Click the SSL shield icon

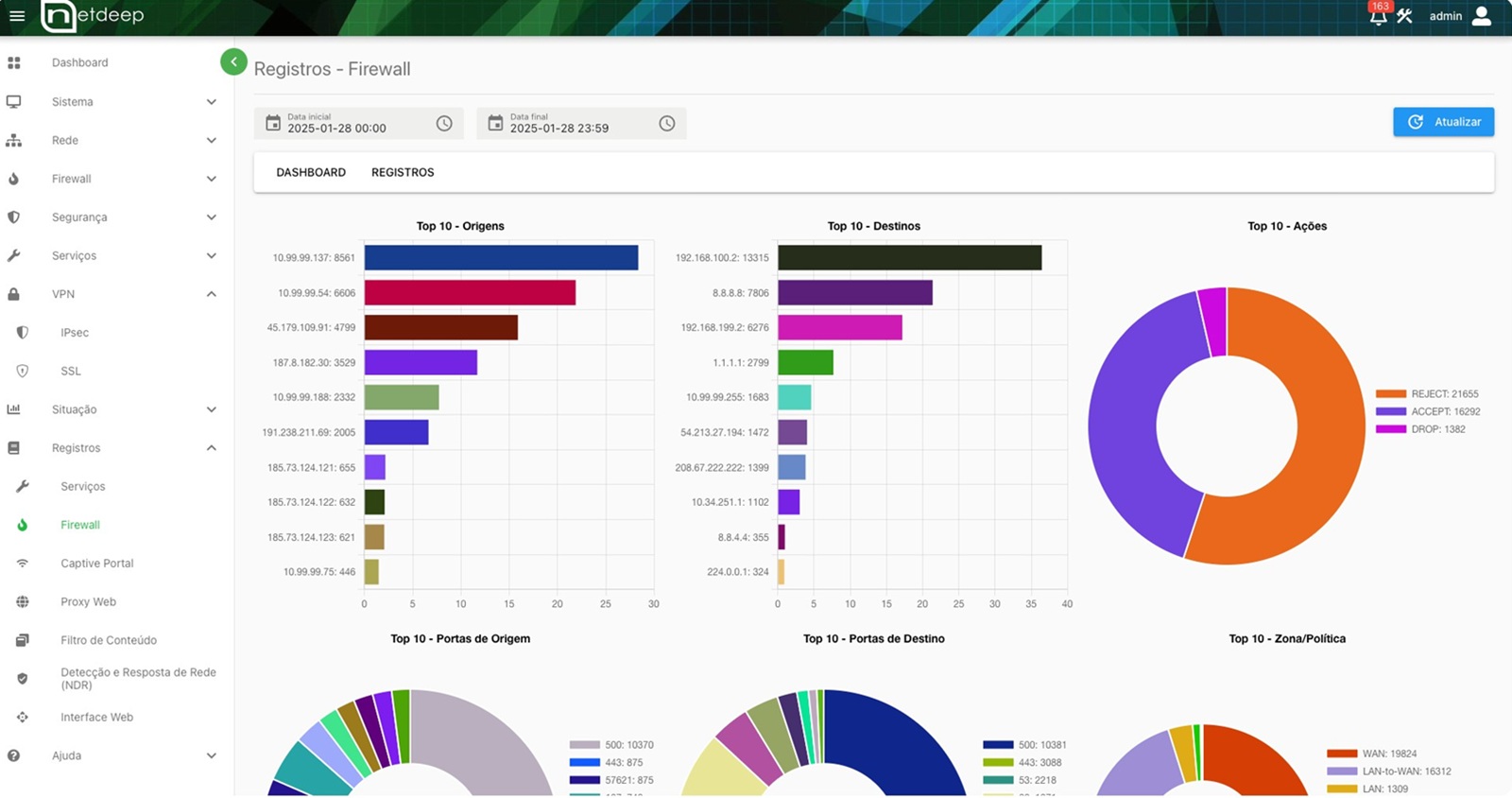(x=23, y=371)
